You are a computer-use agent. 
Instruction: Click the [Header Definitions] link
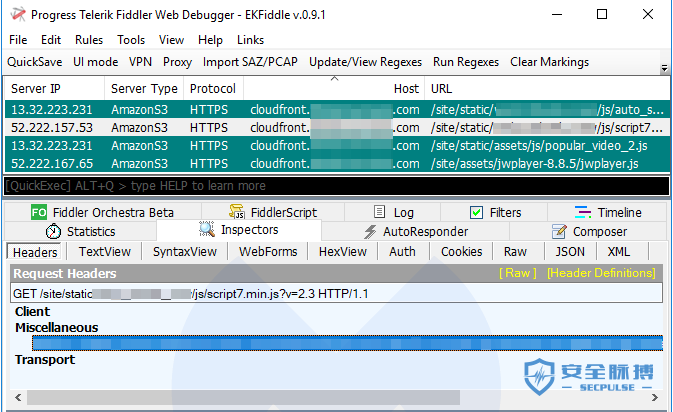coord(601,273)
